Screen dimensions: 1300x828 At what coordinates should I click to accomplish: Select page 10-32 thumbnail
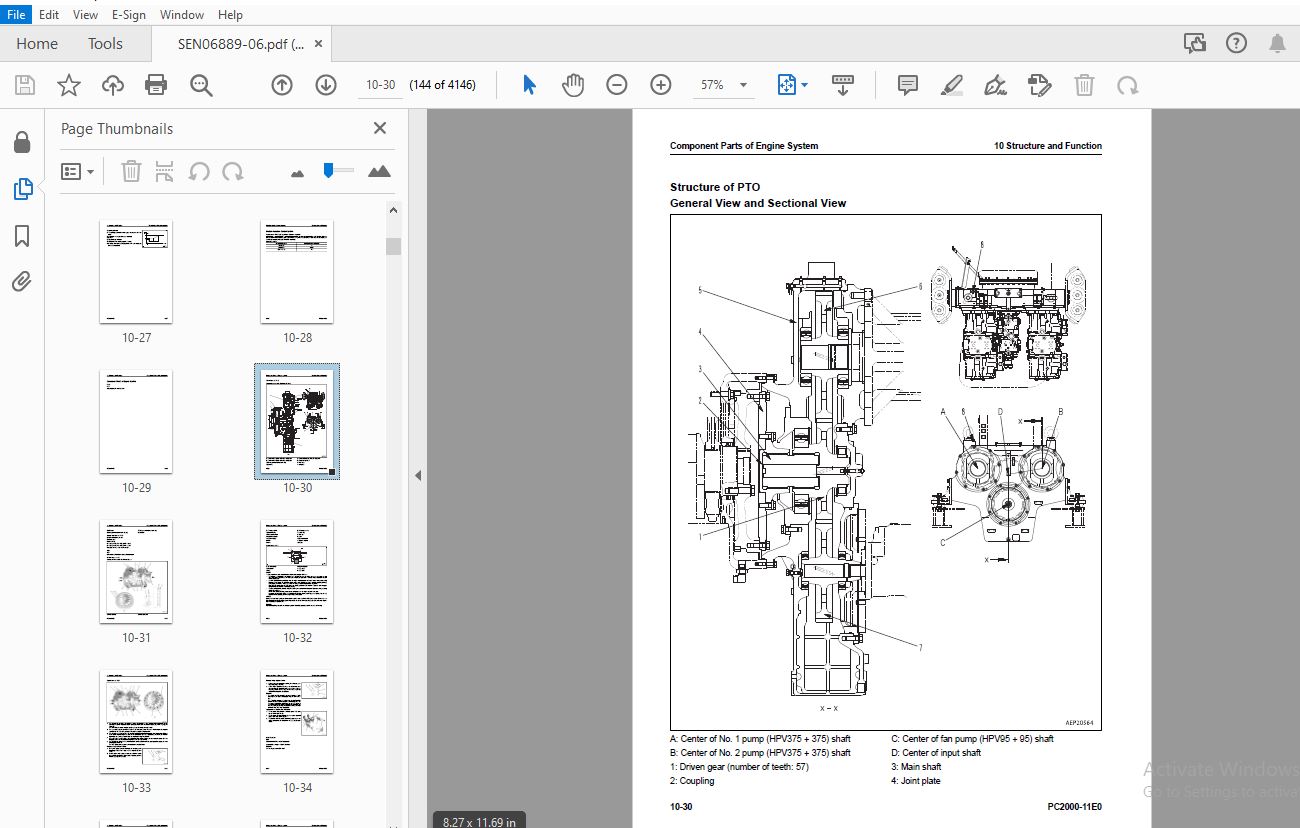pos(297,572)
